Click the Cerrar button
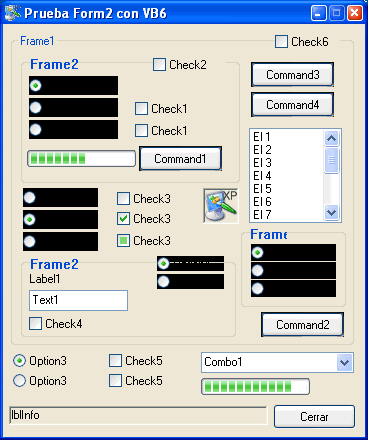This screenshot has width=368, height=440. click(x=314, y=417)
